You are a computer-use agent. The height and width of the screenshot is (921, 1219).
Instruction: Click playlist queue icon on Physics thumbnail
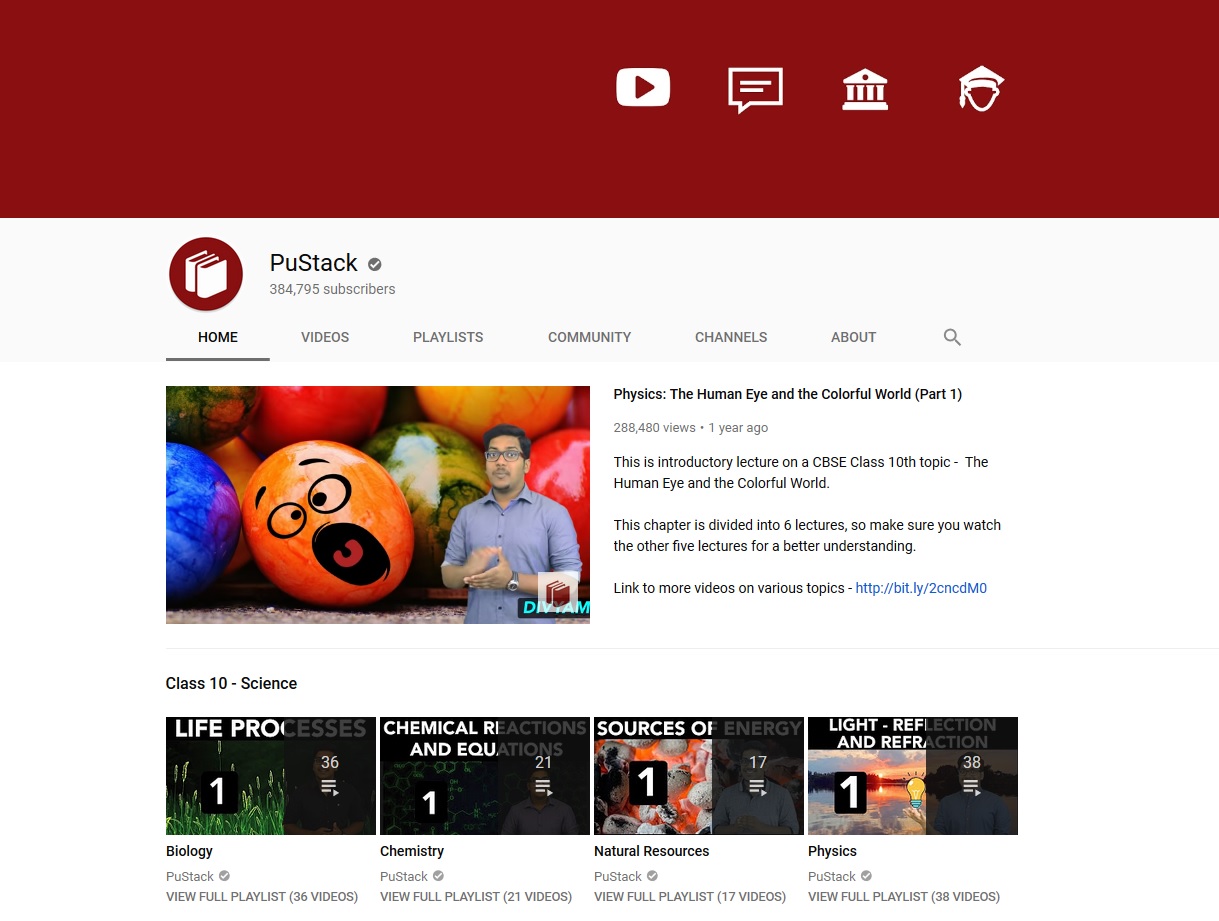click(x=971, y=787)
